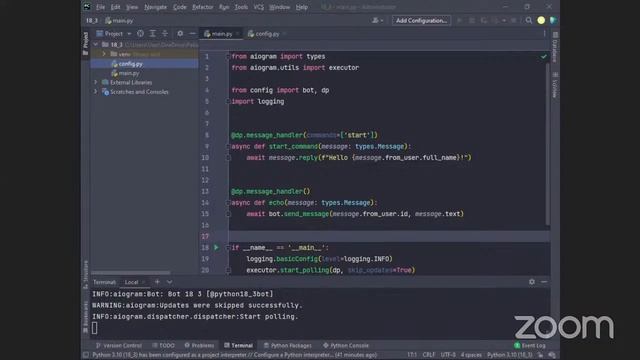640x360 pixels.
Task: Open the Refactor menu
Action: tap(202, 7)
